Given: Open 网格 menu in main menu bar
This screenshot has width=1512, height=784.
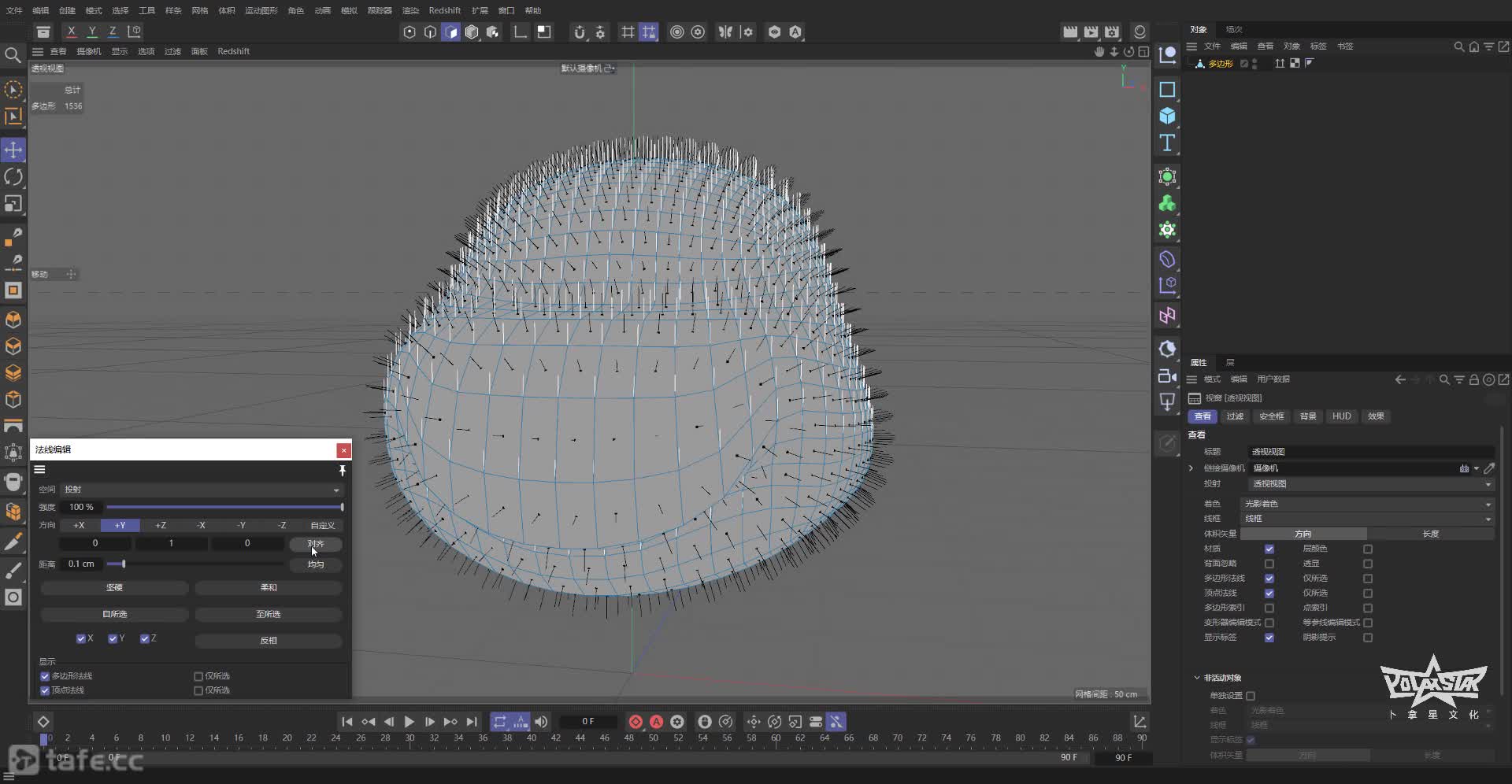Looking at the screenshot, I should click(200, 10).
